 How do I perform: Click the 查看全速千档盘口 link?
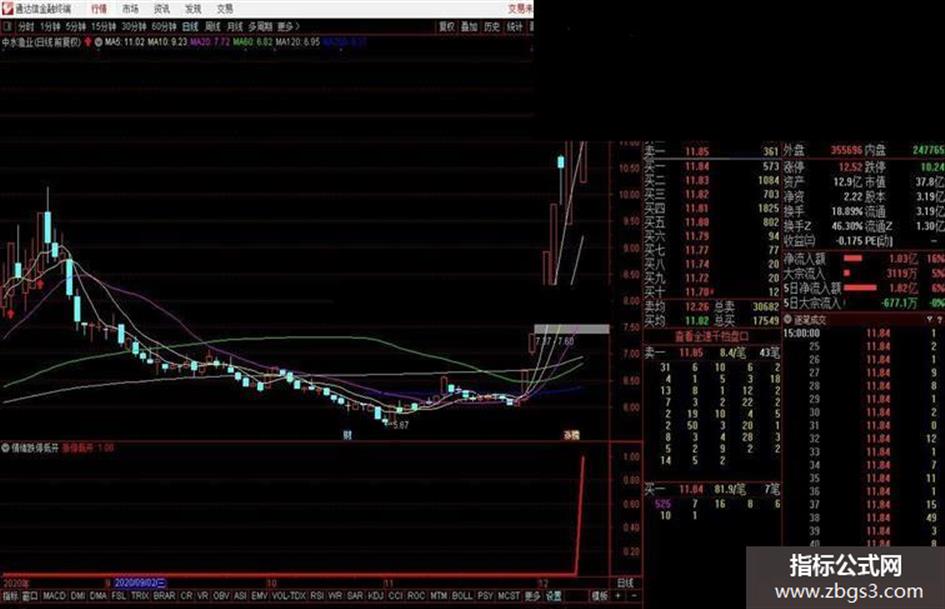711,336
